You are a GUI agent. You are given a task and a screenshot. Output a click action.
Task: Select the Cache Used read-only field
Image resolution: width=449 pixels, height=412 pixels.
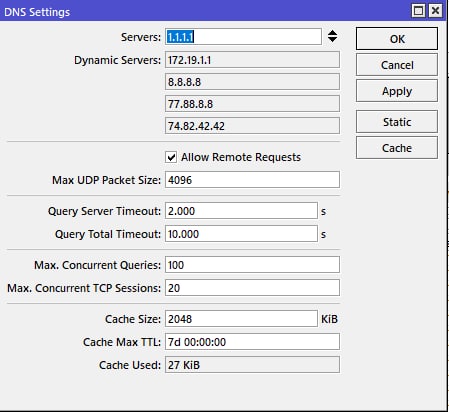(252, 365)
